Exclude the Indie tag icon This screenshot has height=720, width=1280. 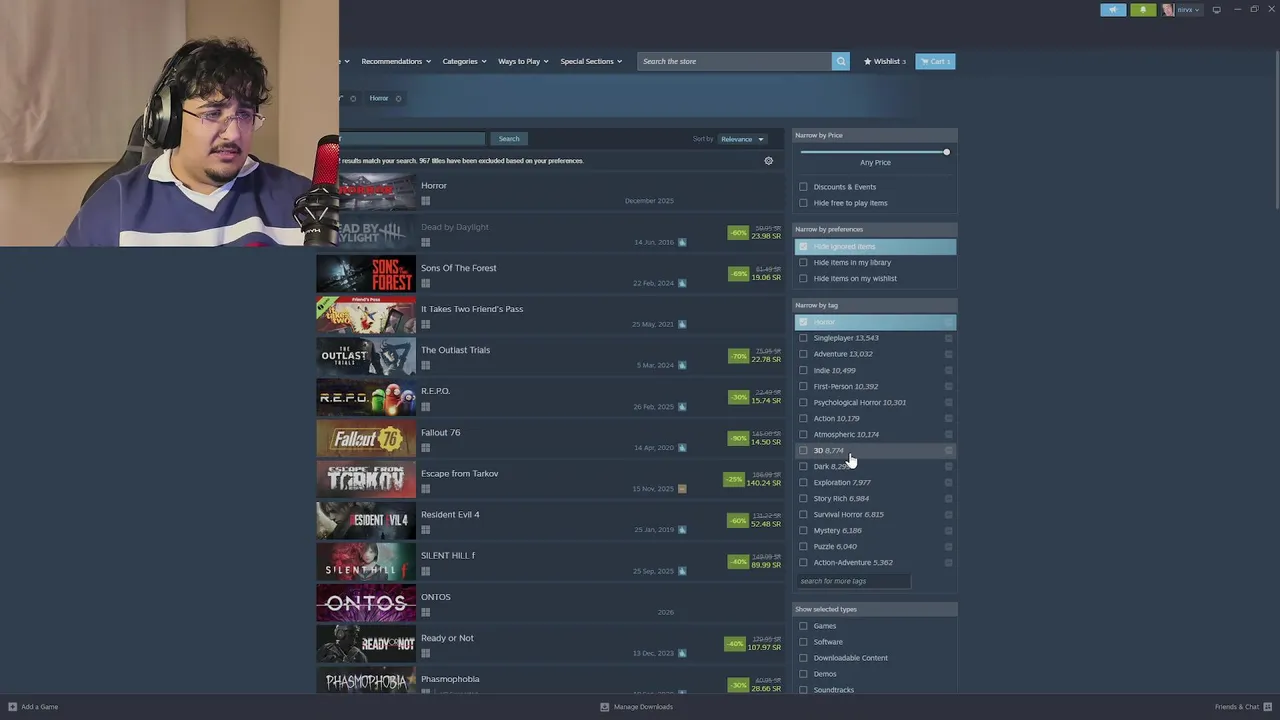click(948, 370)
